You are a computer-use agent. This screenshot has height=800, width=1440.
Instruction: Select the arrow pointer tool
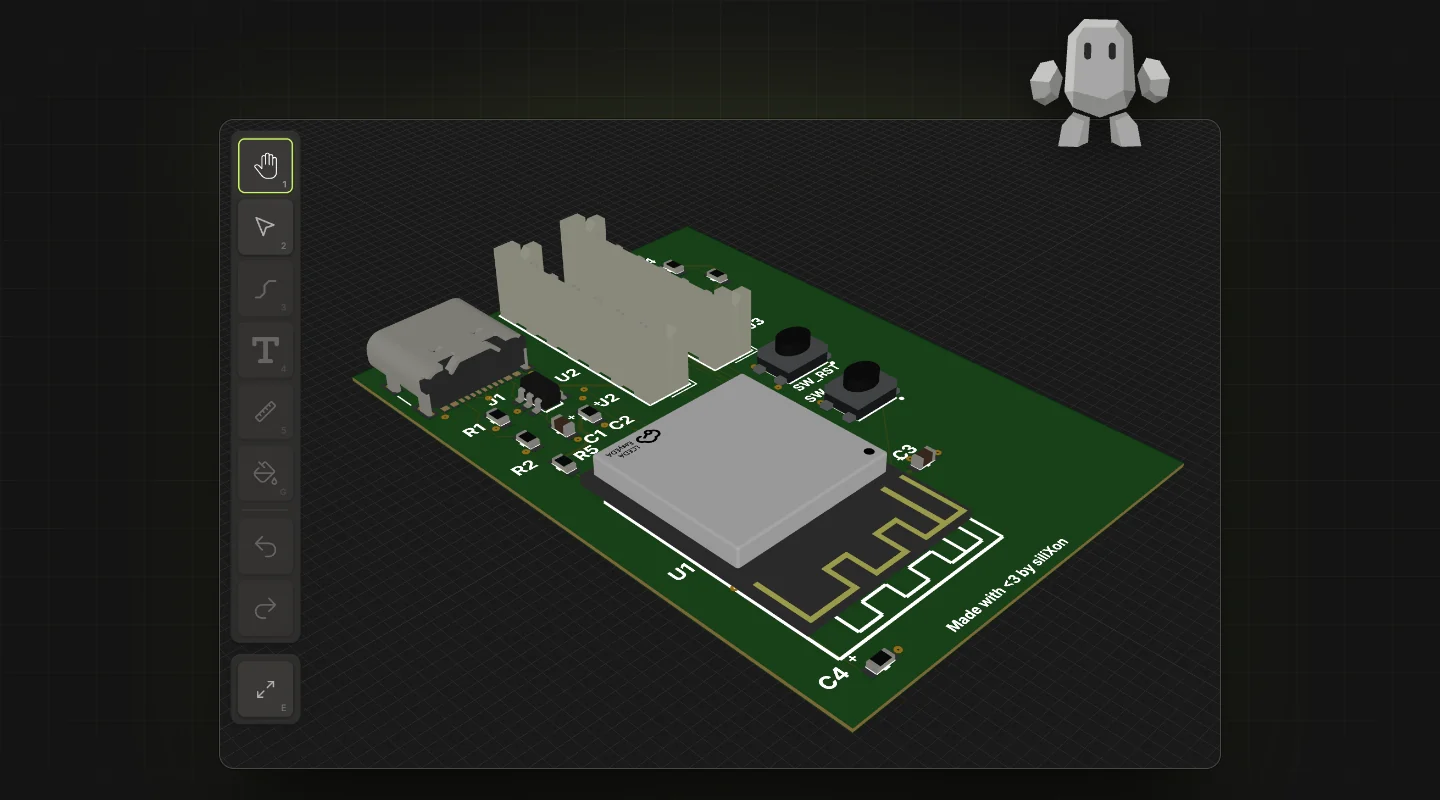pos(265,227)
